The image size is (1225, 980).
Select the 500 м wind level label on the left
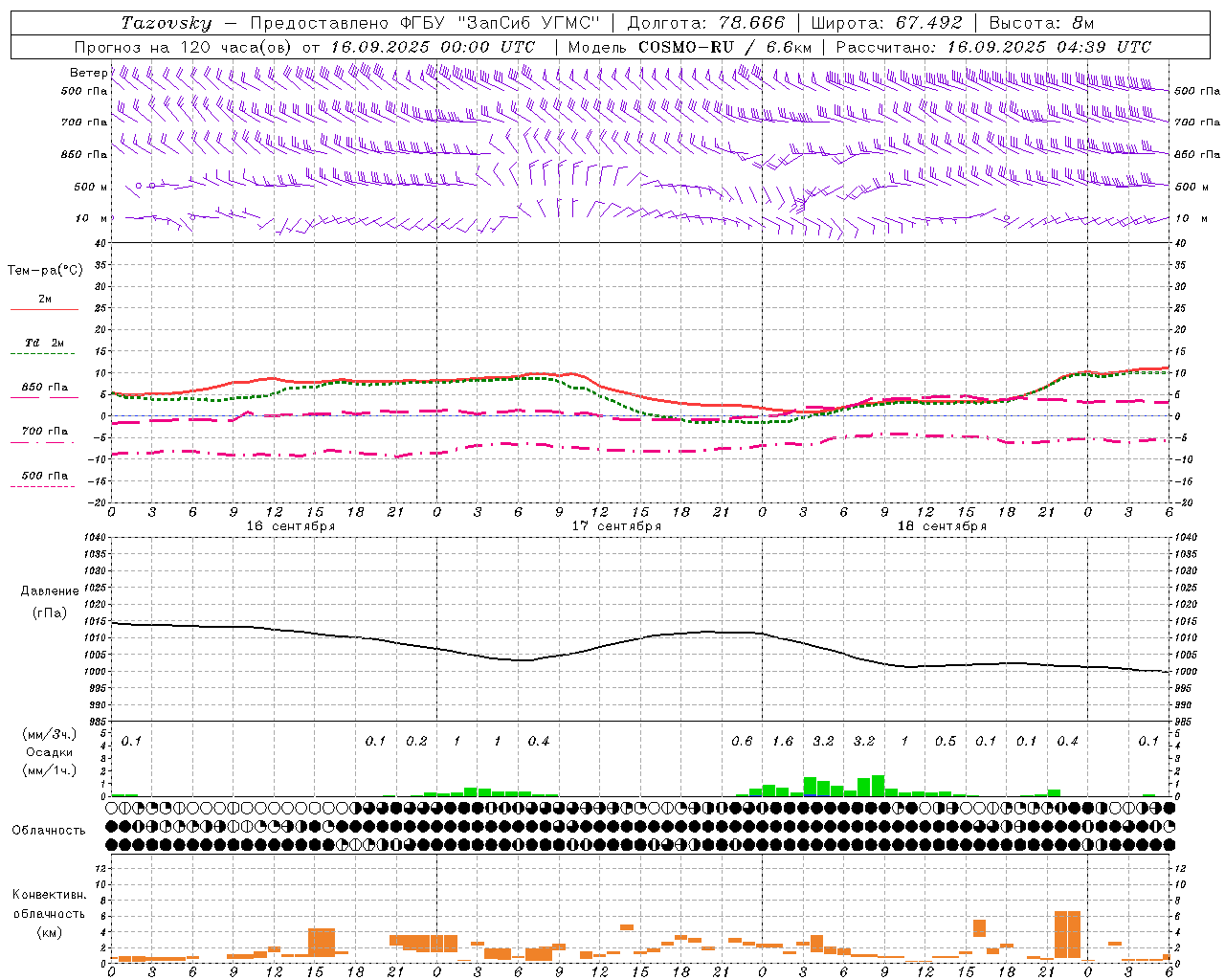click(91, 187)
